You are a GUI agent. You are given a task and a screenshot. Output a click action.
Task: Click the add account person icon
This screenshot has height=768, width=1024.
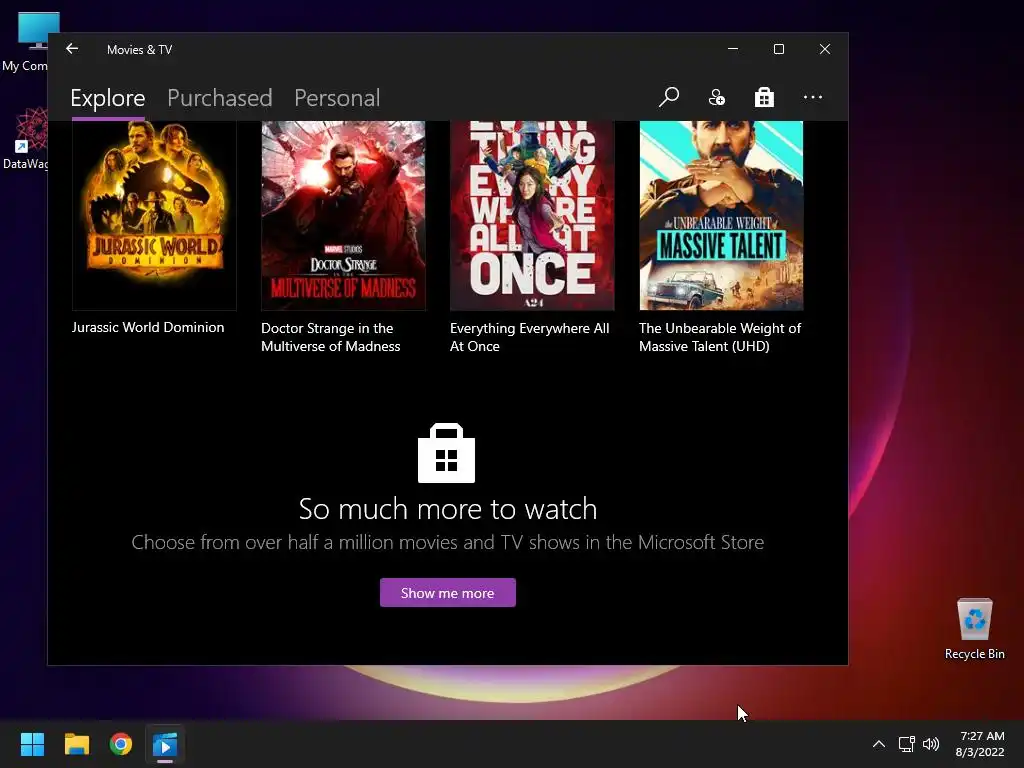(716, 97)
